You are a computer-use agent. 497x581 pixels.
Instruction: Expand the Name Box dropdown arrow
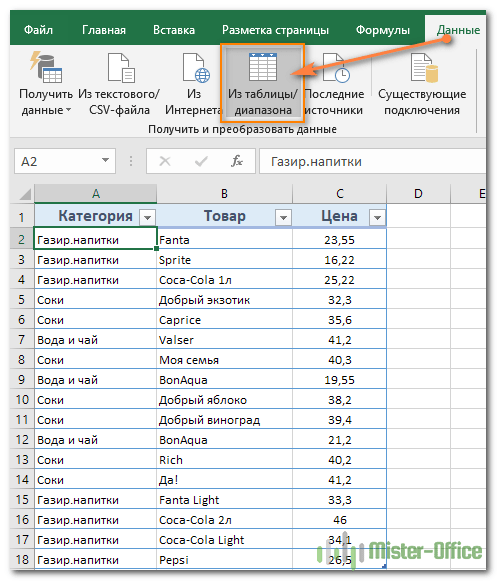tap(105, 160)
